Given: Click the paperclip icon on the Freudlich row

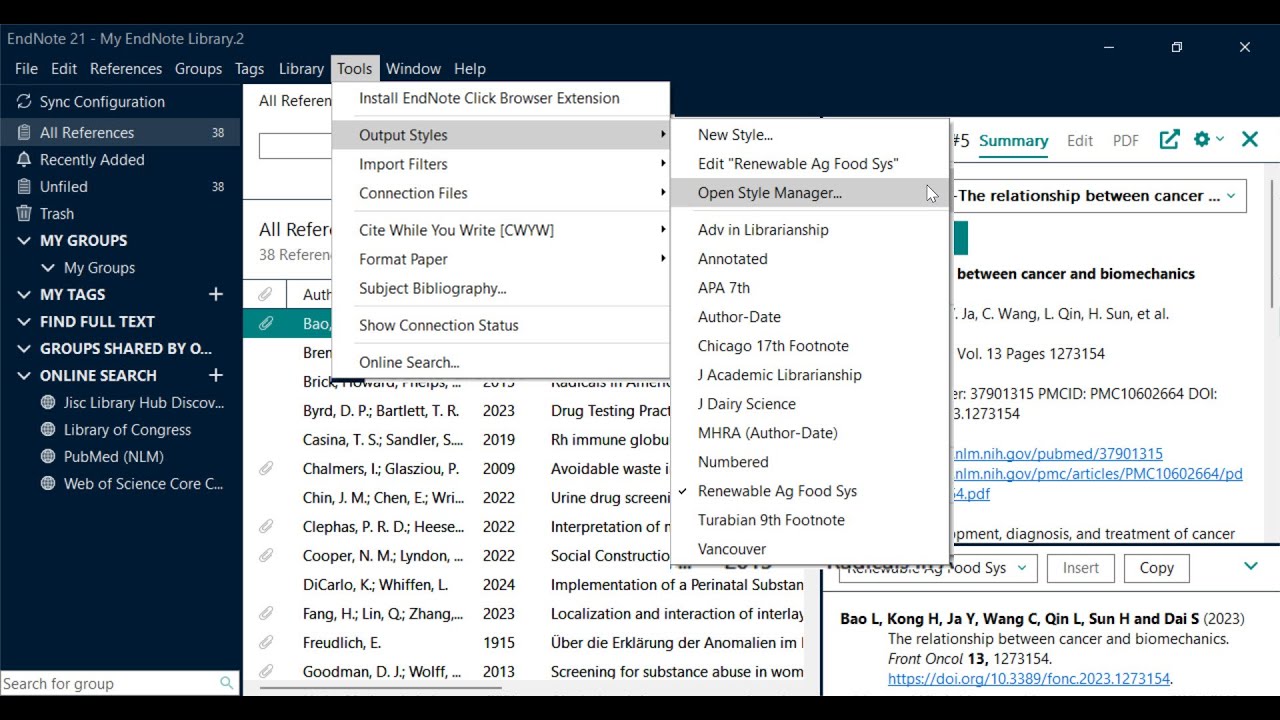Looking at the screenshot, I should [265, 642].
